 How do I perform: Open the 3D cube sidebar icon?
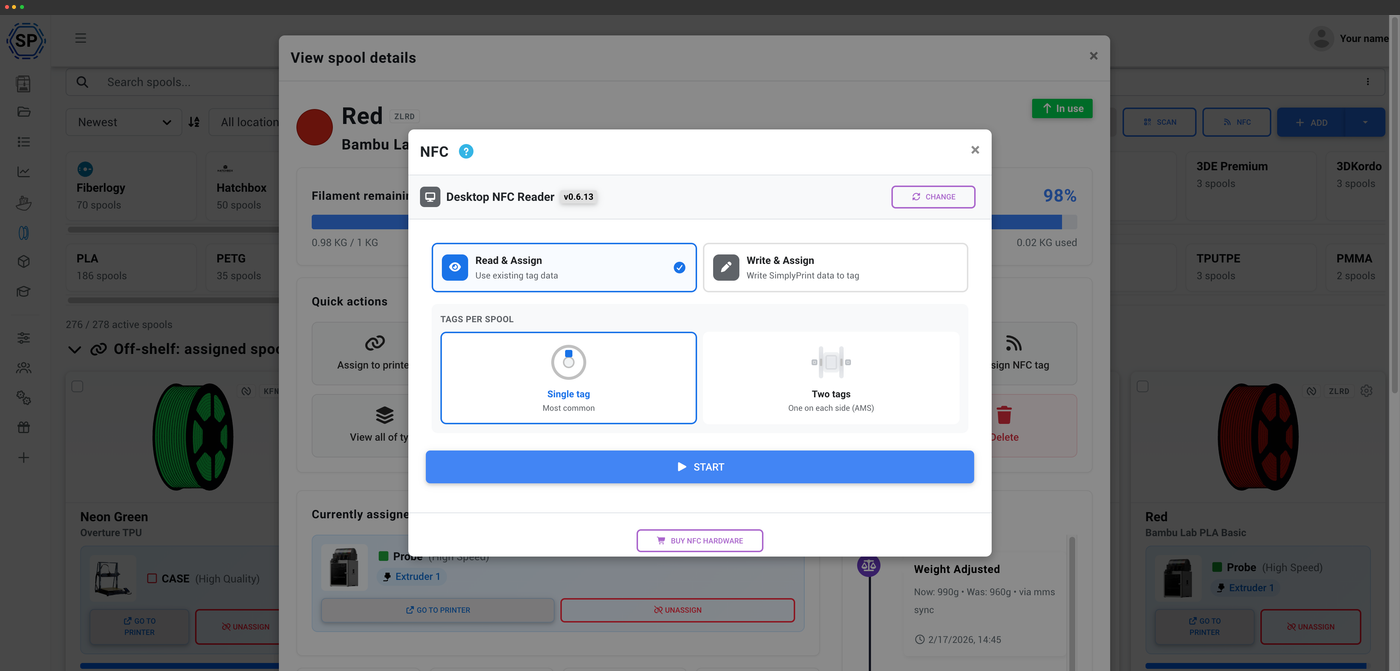coord(24,262)
